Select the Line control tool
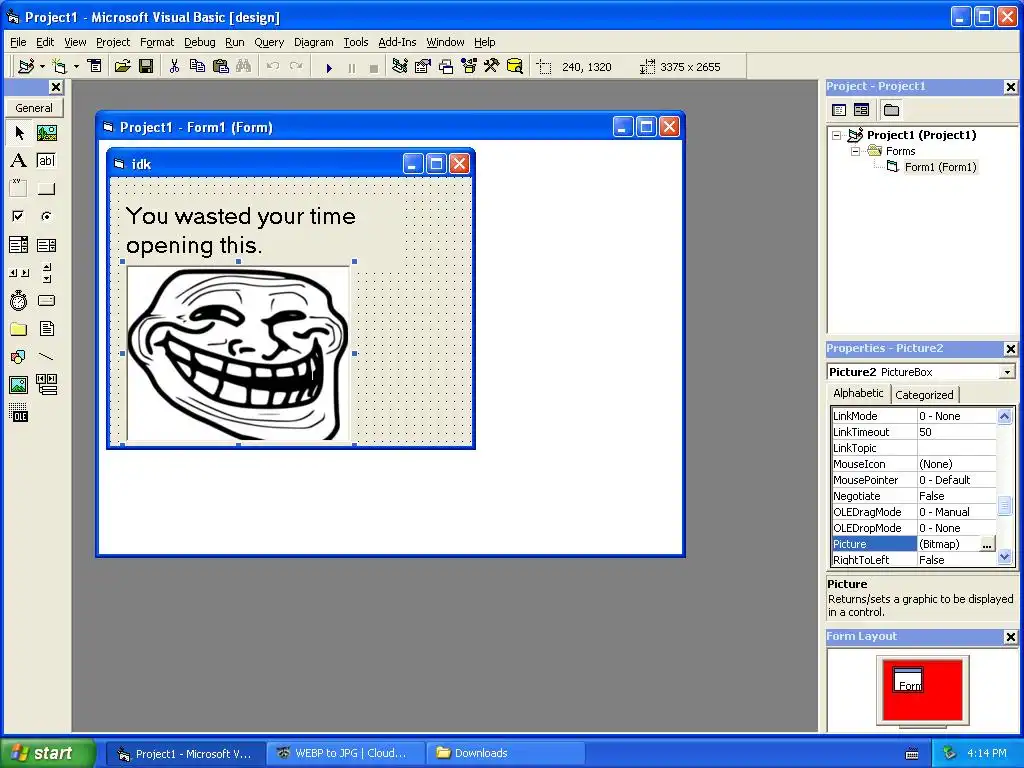The width and height of the screenshot is (1024, 768). [x=46, y=357]
